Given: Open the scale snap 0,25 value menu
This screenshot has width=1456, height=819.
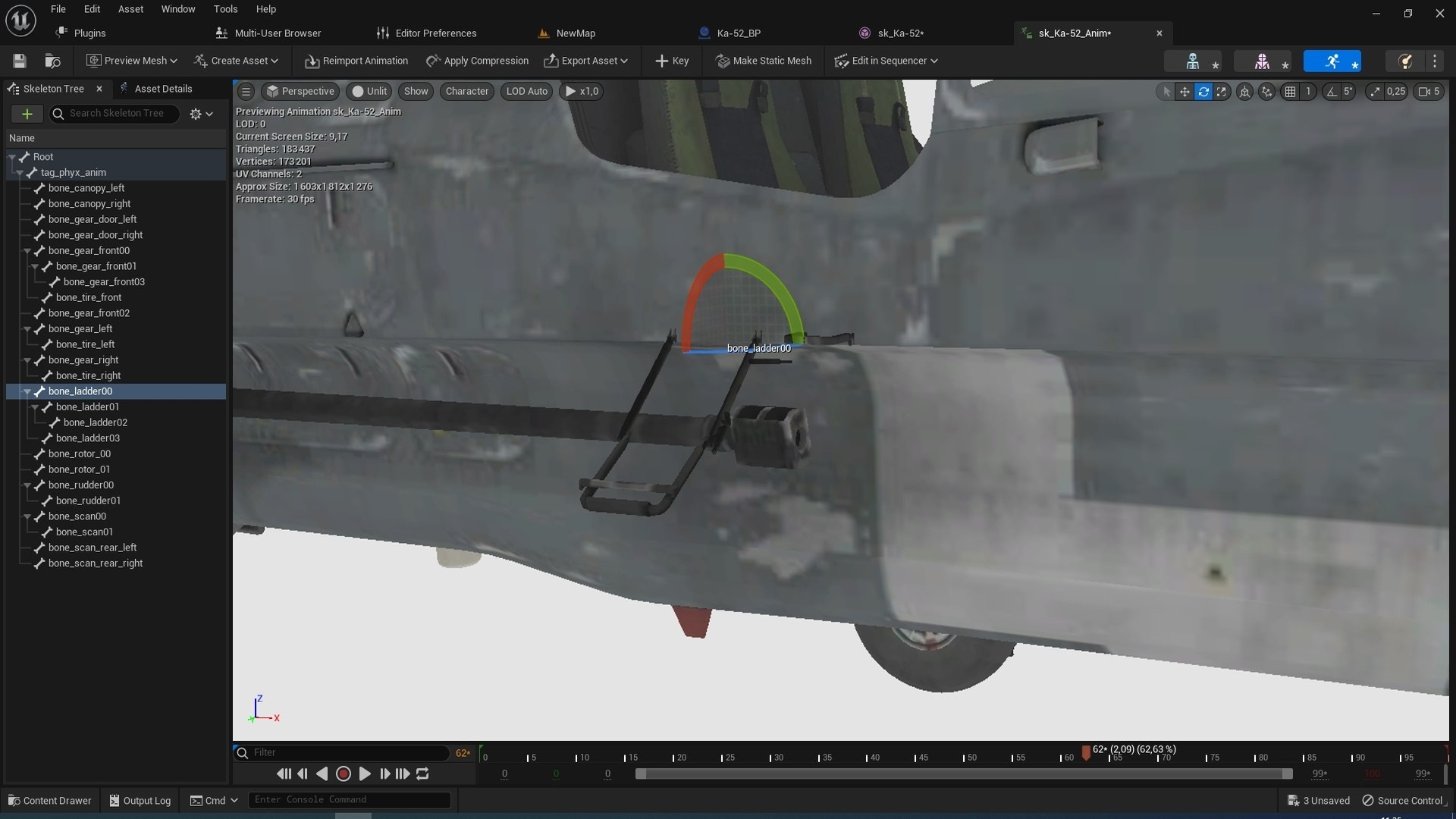Looking at the screenshot, I should pos(1395,91).
